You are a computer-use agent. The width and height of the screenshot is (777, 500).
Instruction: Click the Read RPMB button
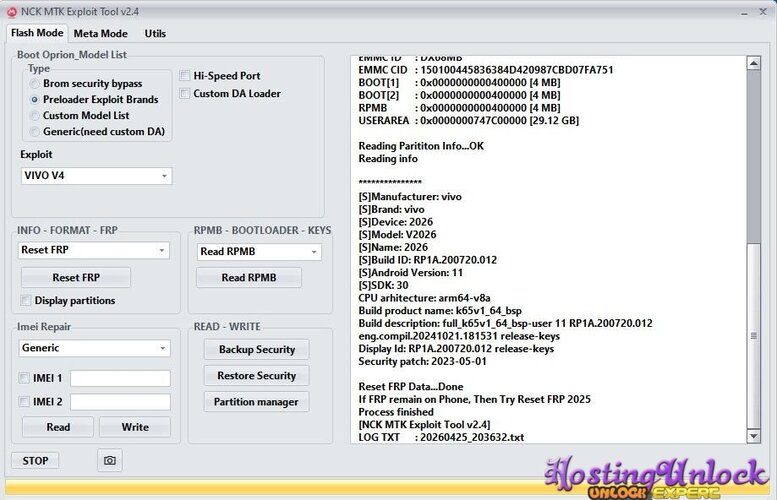pyautogui.click(x=249, y=278)
